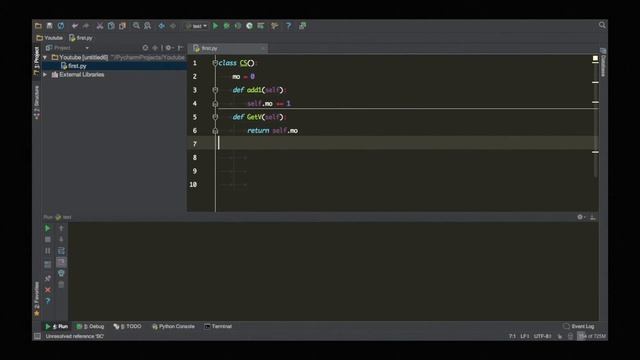Click the Redo arrow in the toolbar

pyautogui.click(x=86, y=26)
